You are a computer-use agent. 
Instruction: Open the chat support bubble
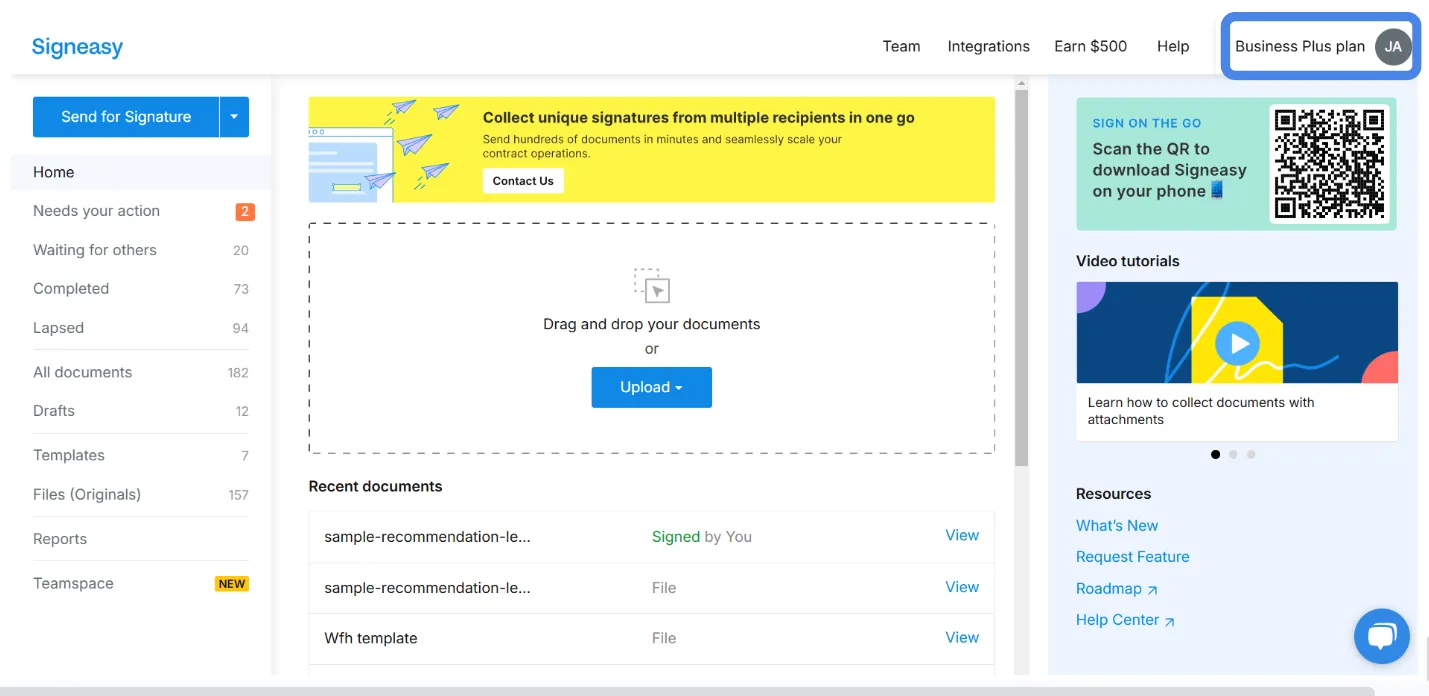(1381, 636)
